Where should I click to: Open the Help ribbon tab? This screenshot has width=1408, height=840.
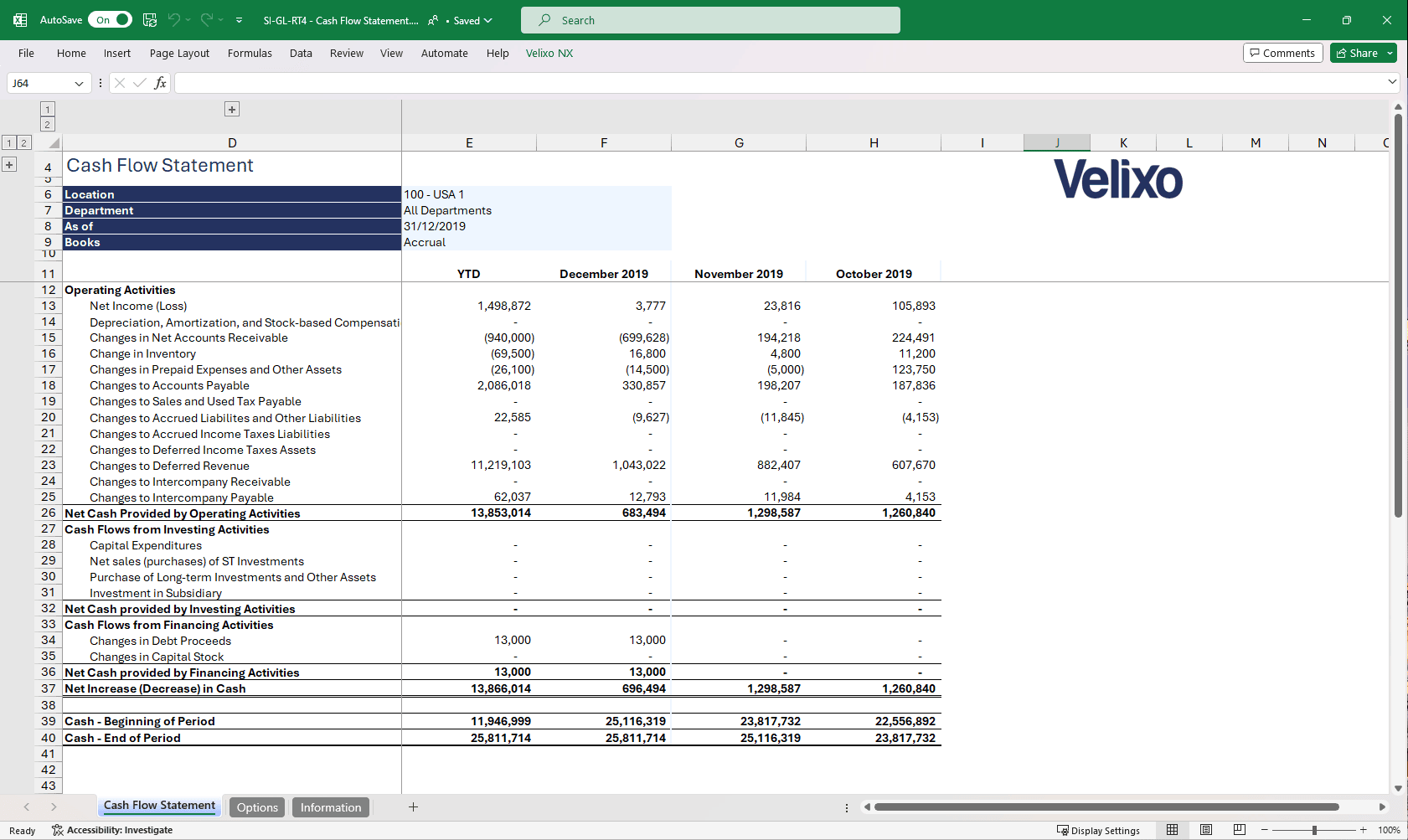tap(498, 53)
